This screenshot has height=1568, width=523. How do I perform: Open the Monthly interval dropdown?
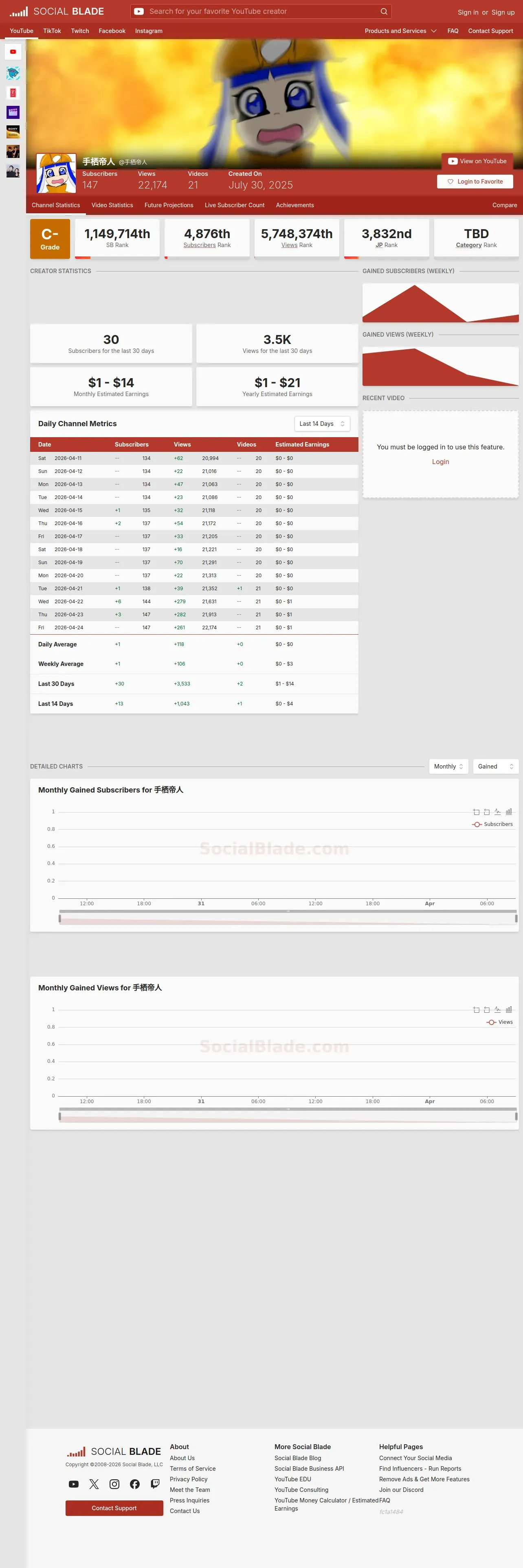[449, 766]
